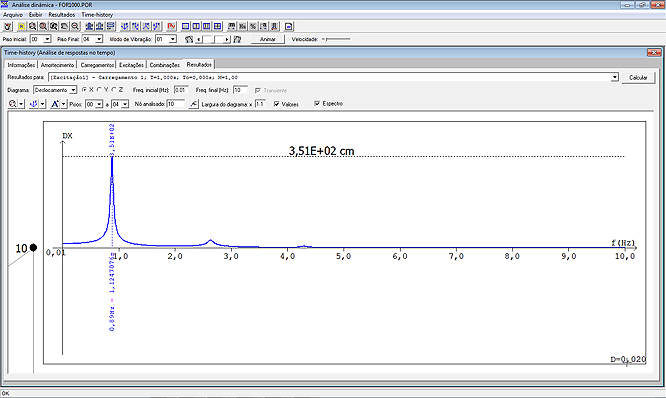The width and height of the screenshot is (666, 398).
Task: Open the Resultados para combo box arrow
Action: coord(615,77)
